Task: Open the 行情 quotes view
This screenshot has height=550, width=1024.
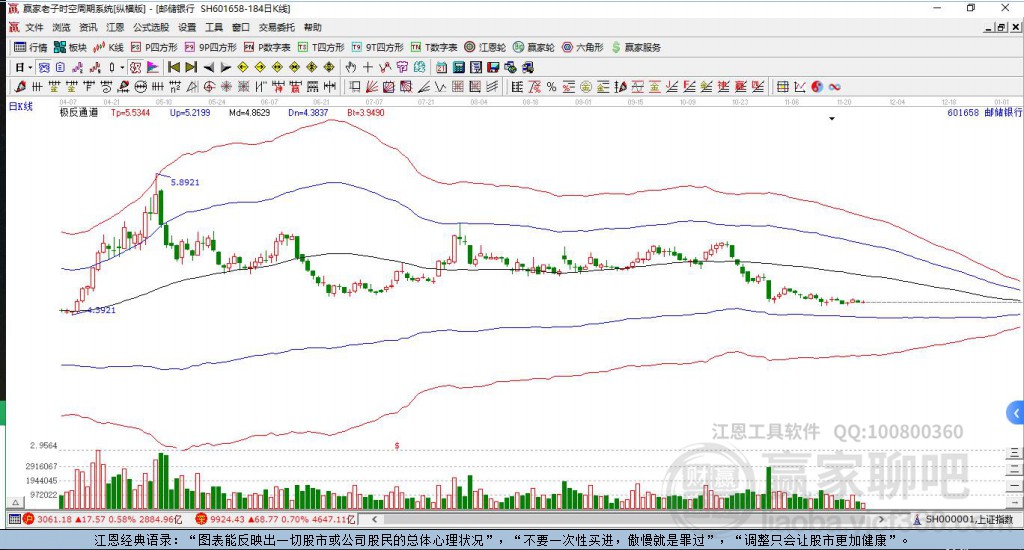Action: pyautogui.click(x=31, y=47)
